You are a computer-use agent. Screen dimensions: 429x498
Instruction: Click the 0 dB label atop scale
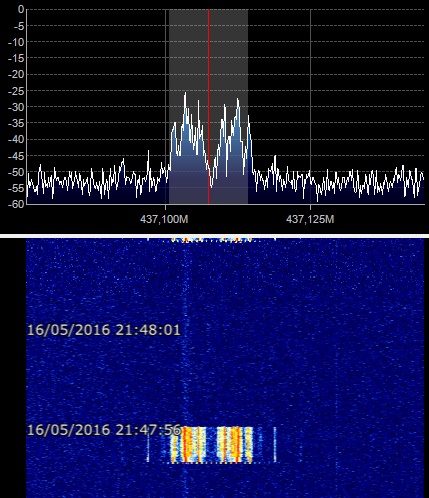point(21,9)
